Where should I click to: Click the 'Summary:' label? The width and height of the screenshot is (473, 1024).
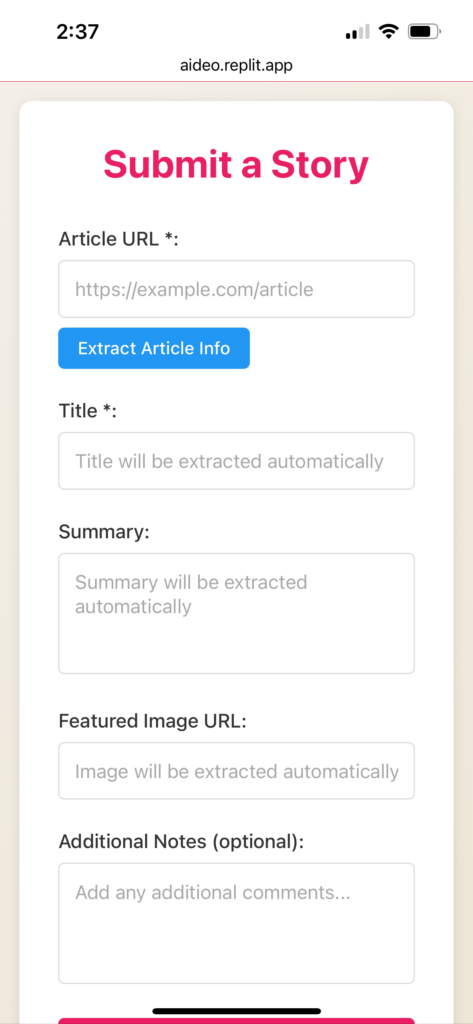pos(104,532)
